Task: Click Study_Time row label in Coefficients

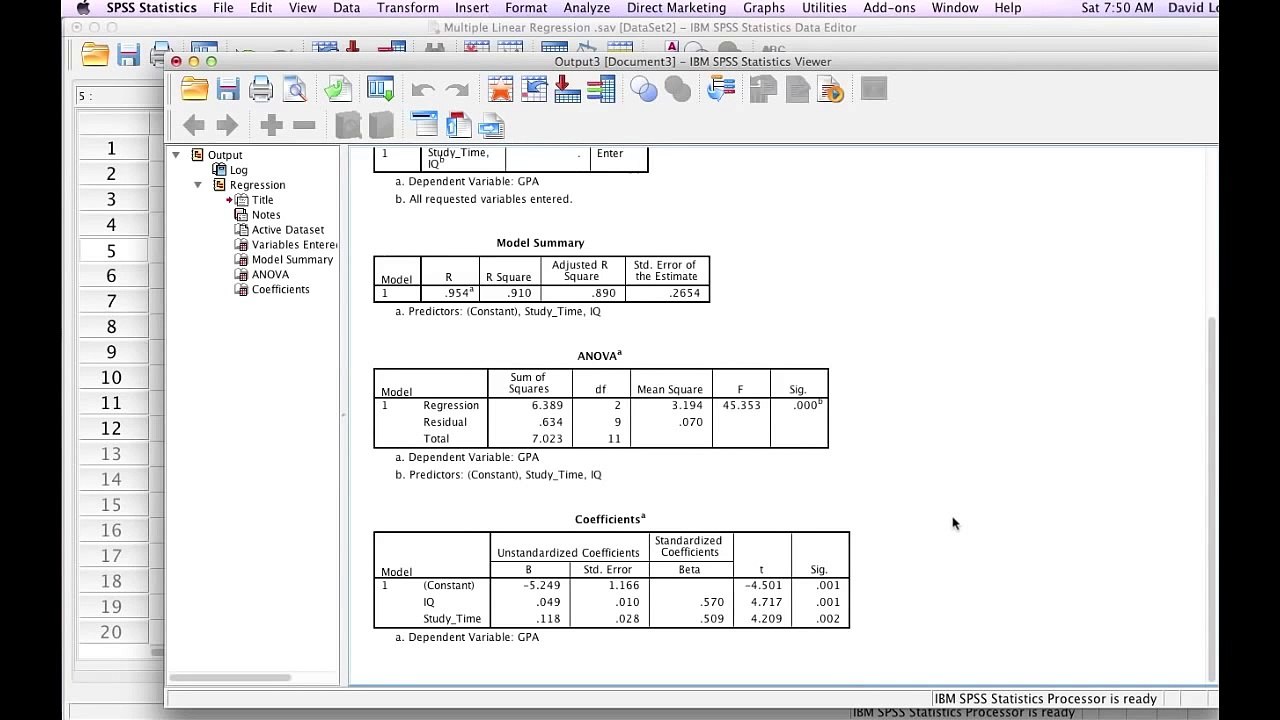Action: pyautogui.click(x=452, y=619)
